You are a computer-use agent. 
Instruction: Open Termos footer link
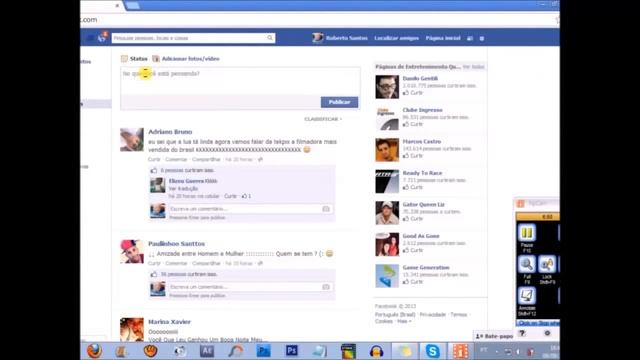pyautogui.click(x=458, y=315)
